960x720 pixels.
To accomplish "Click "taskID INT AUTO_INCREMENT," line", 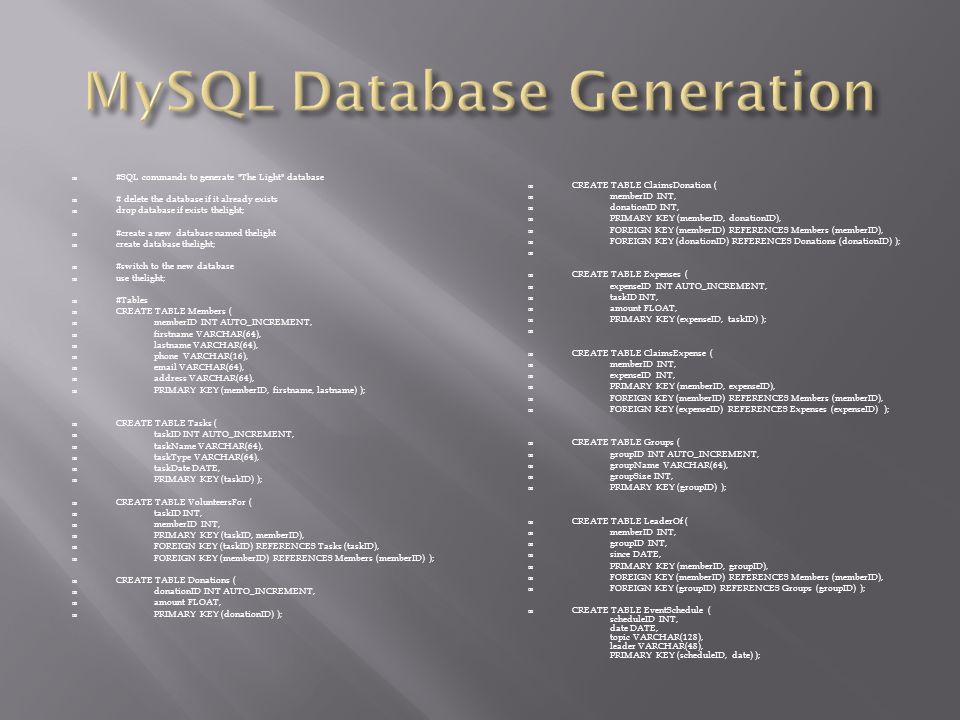I will pyautogui.click(x=224, y=434).
